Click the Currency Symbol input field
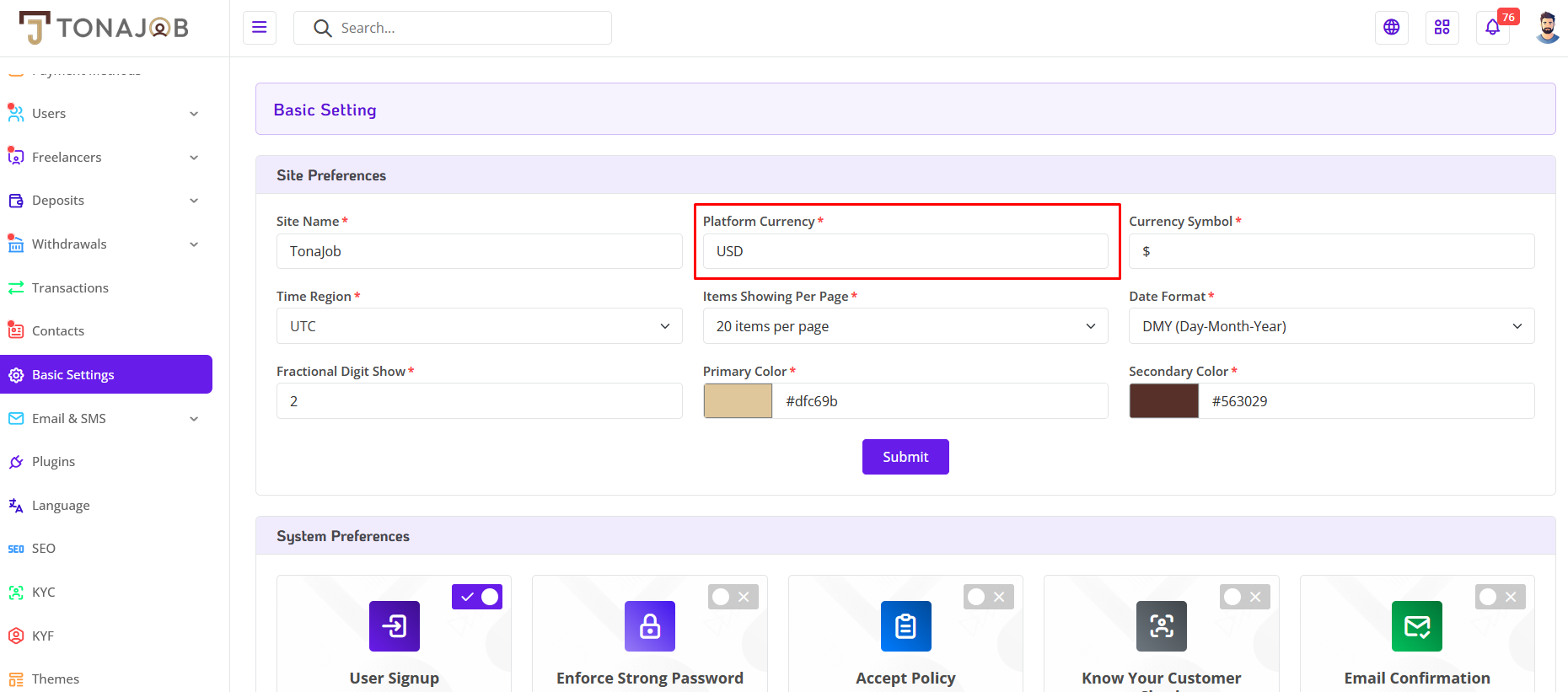 click(1332, 251)
